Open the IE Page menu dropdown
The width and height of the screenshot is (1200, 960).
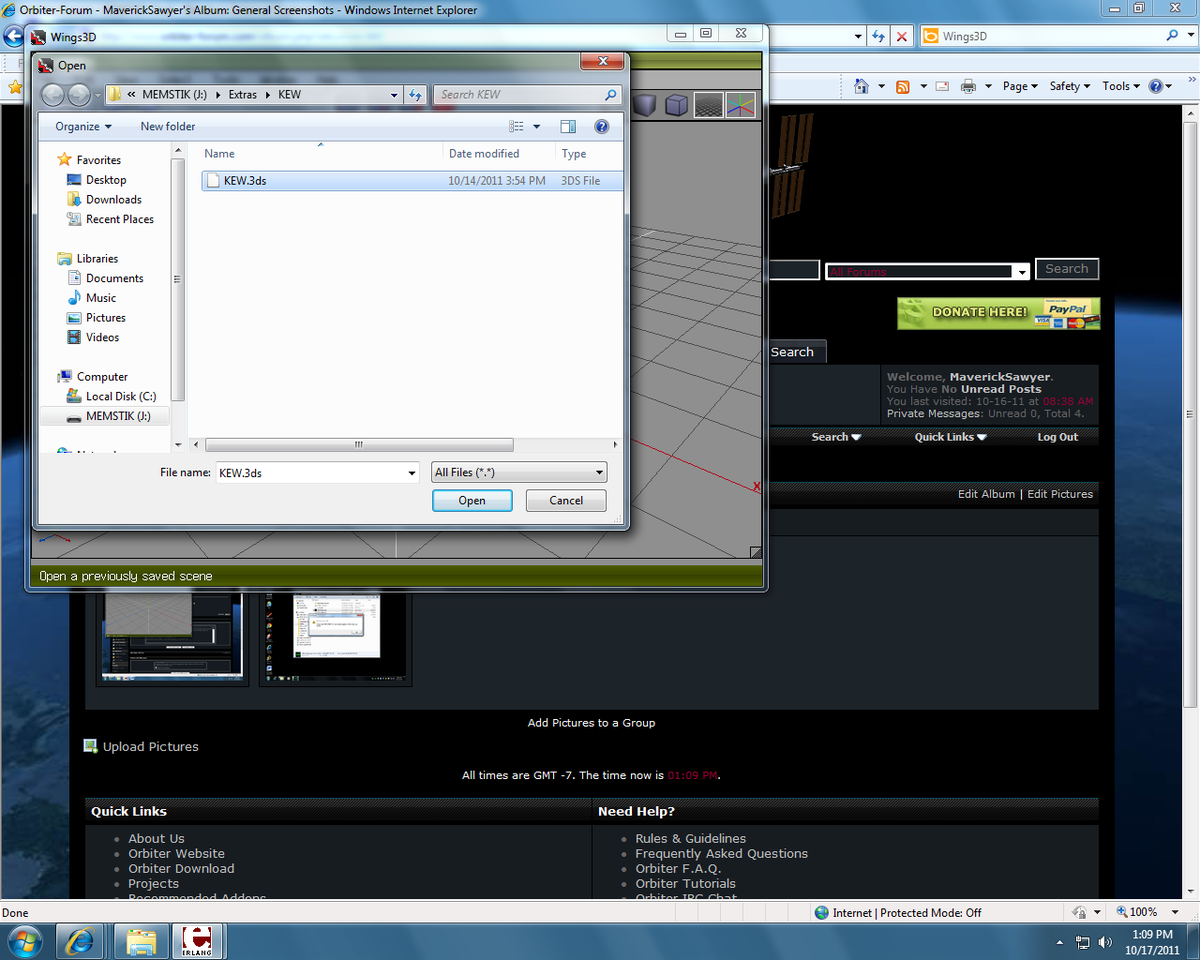[1020, 86]
